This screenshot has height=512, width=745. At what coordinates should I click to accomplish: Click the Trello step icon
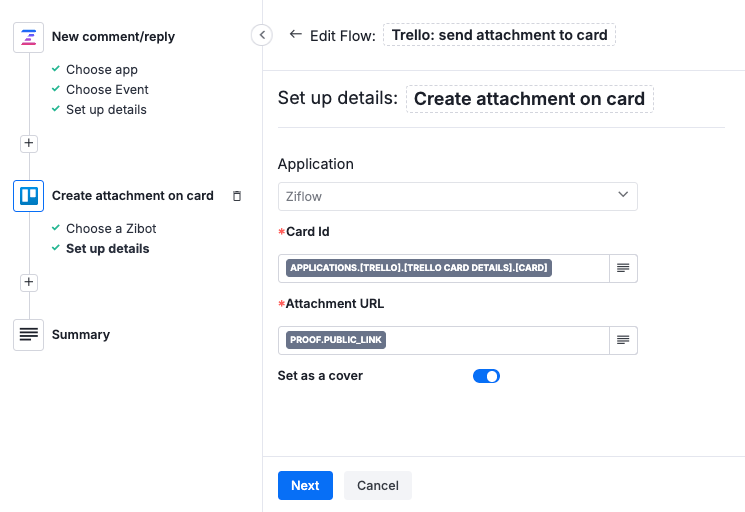(x=29, y=196)
